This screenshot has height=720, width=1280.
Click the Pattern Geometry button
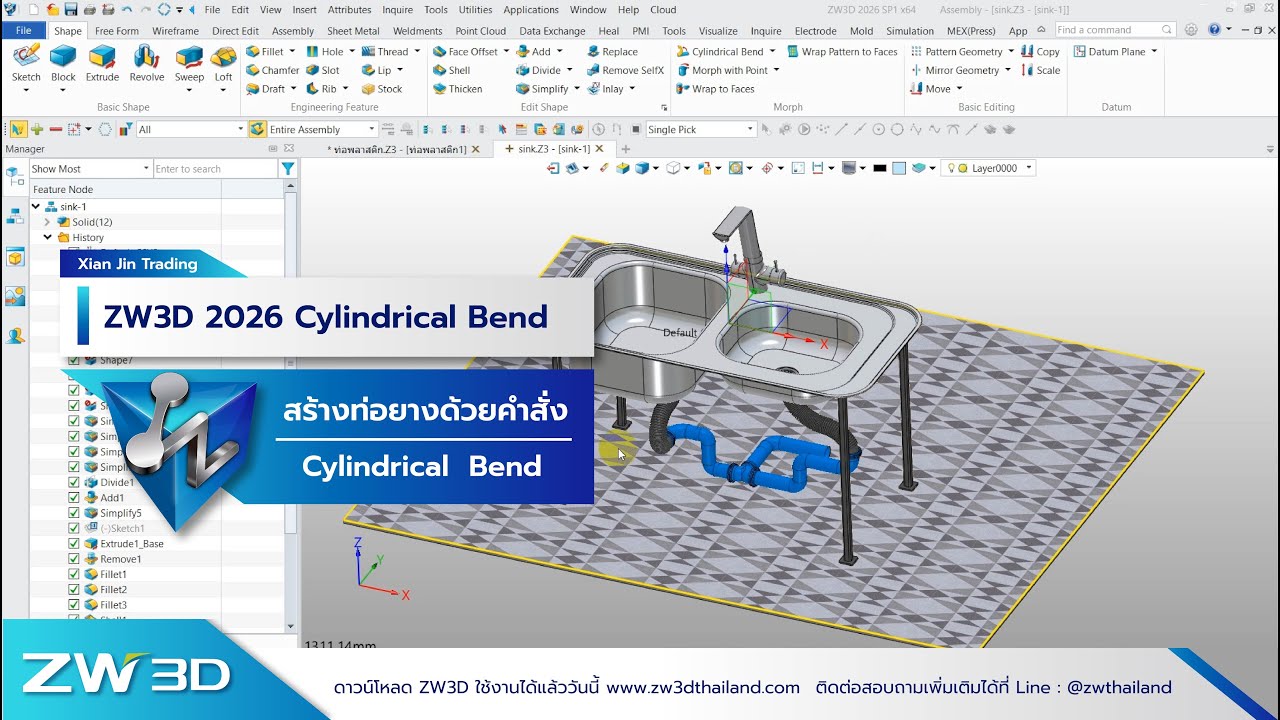click(x=960, y=51)
